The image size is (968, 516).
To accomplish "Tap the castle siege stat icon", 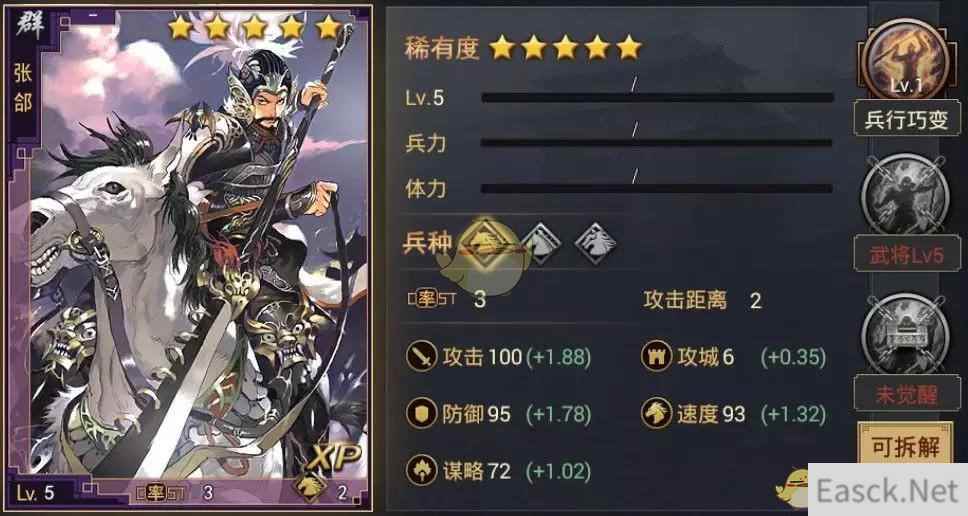I will pyautogui.click(x=656, y=357).
